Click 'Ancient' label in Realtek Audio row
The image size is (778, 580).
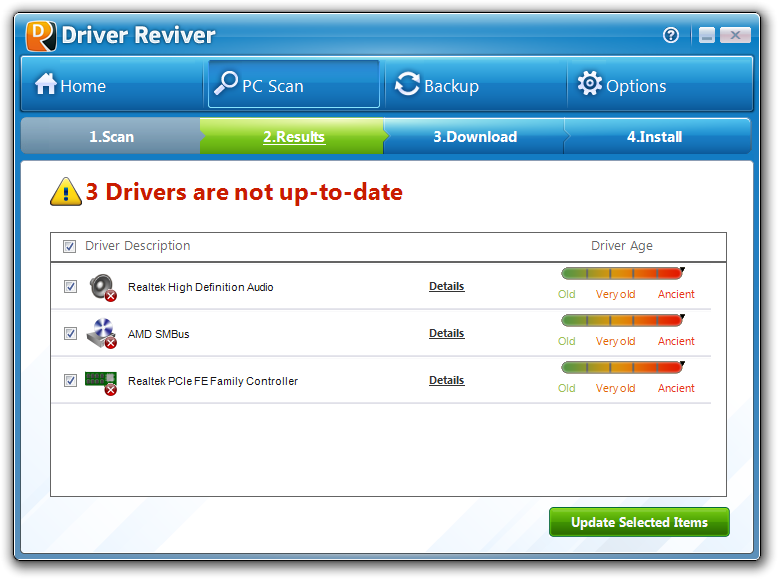[x=676, y=294]
